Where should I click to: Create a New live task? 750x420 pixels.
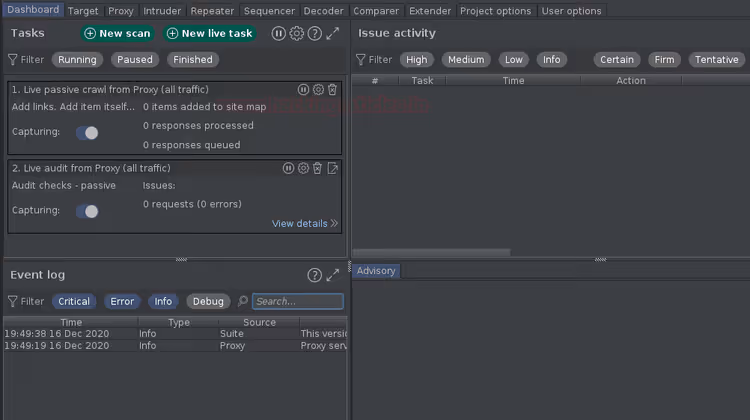[210, 33]
